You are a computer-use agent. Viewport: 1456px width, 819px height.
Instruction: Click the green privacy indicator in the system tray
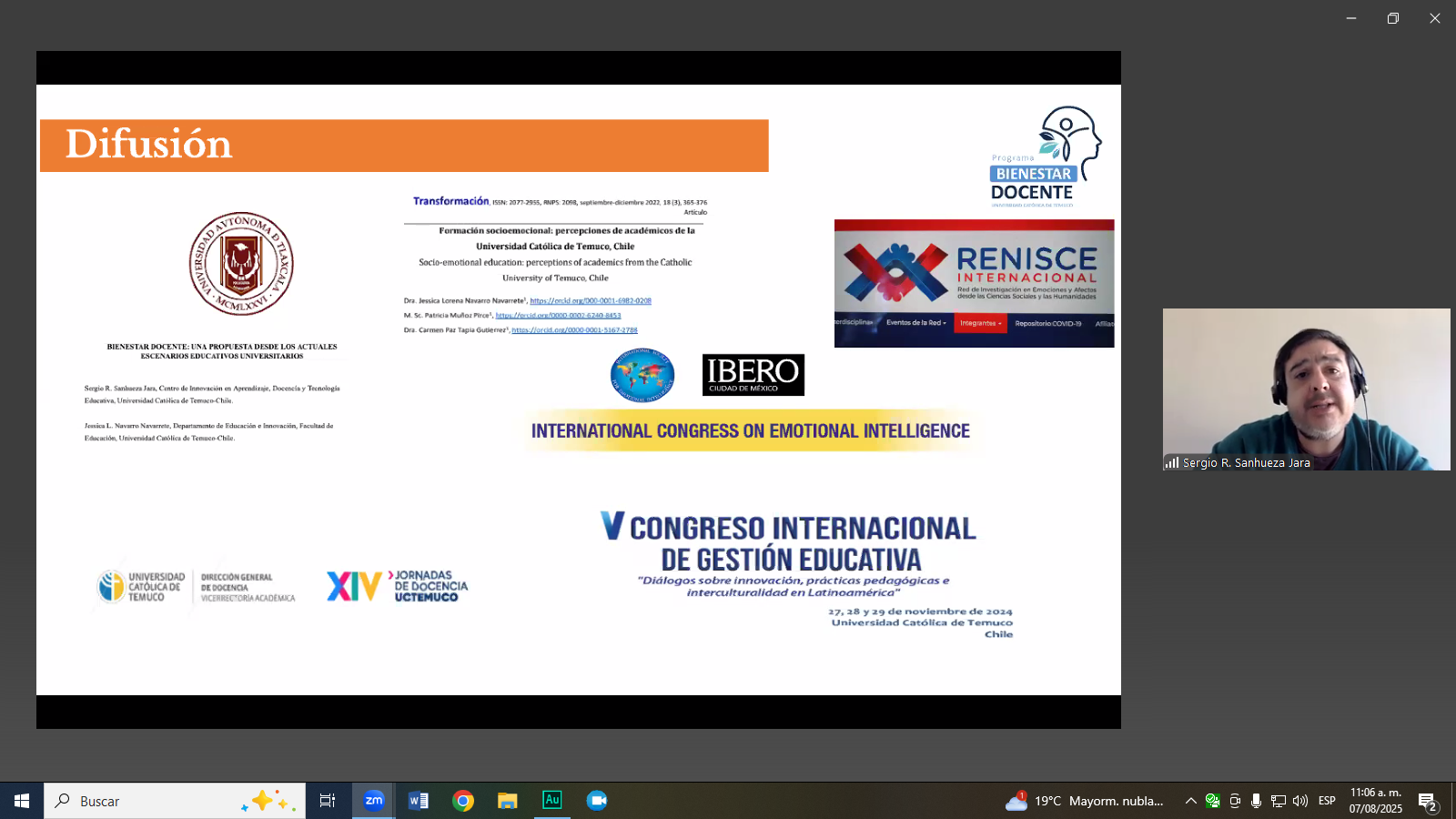[1211, 801]
